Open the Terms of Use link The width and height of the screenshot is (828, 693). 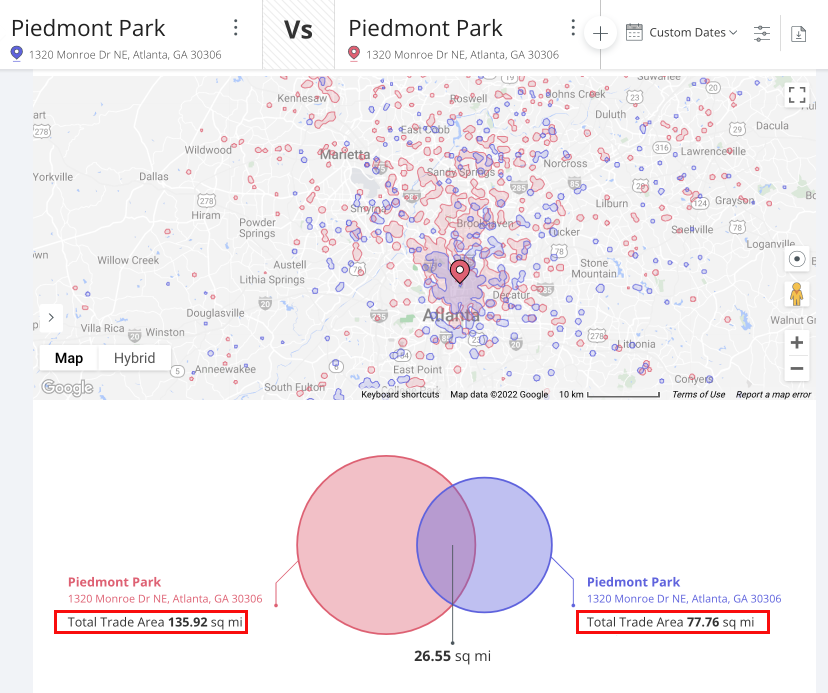click(698, 394)
